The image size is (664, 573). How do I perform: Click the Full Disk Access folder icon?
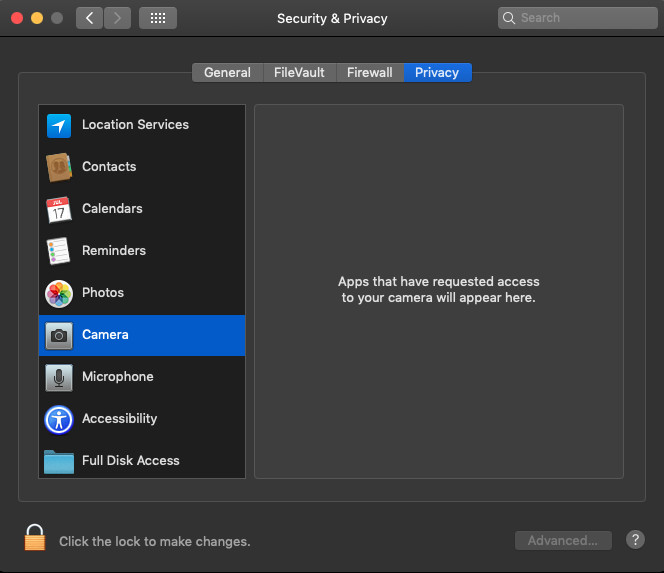tap(59, 462)
